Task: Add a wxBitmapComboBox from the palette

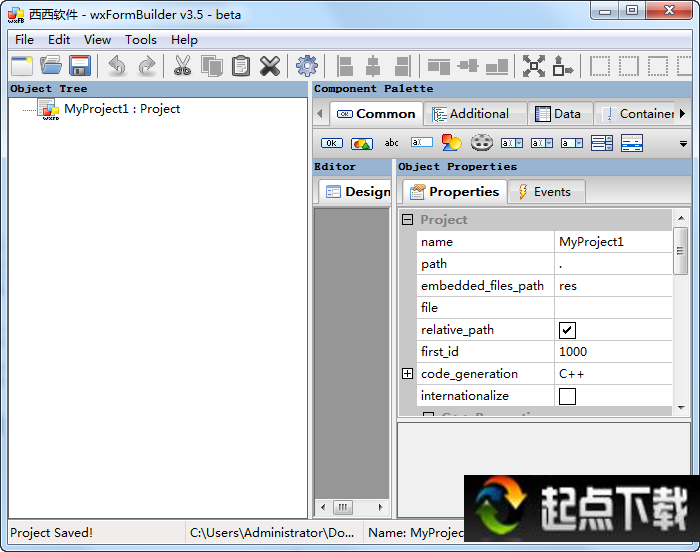Action: pyautogui.click(x=542, y=143)
